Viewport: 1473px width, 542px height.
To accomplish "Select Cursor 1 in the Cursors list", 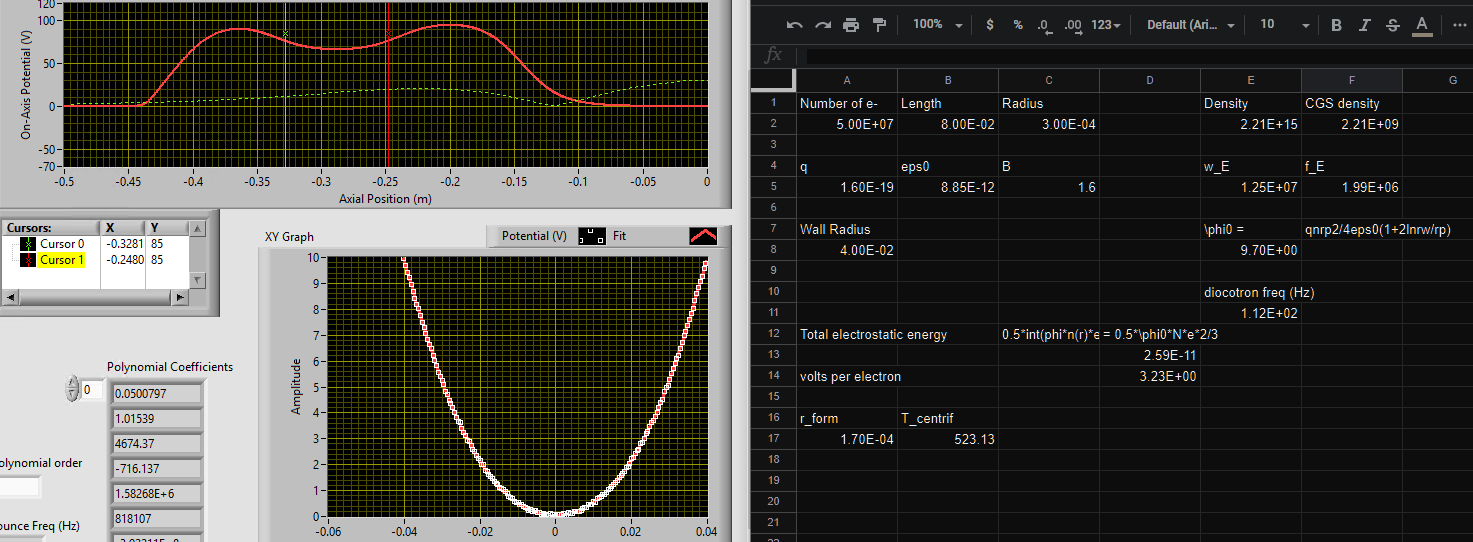I will point(60,260).
